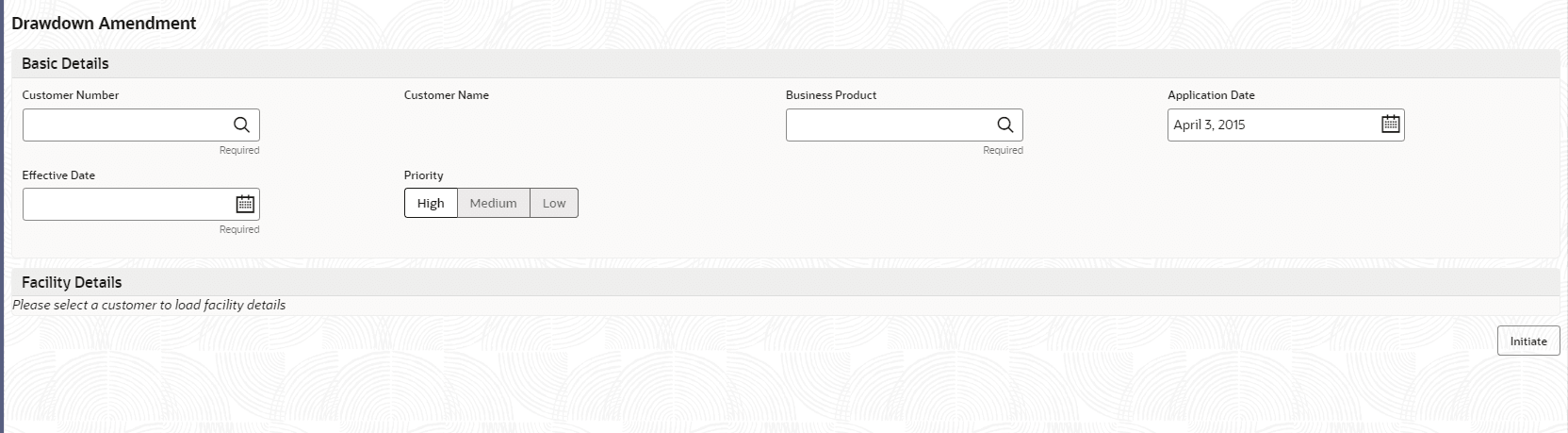Choose the Low priority option
The width and height of the screenshot is (1568, 433).
click(x=554, y=203)
